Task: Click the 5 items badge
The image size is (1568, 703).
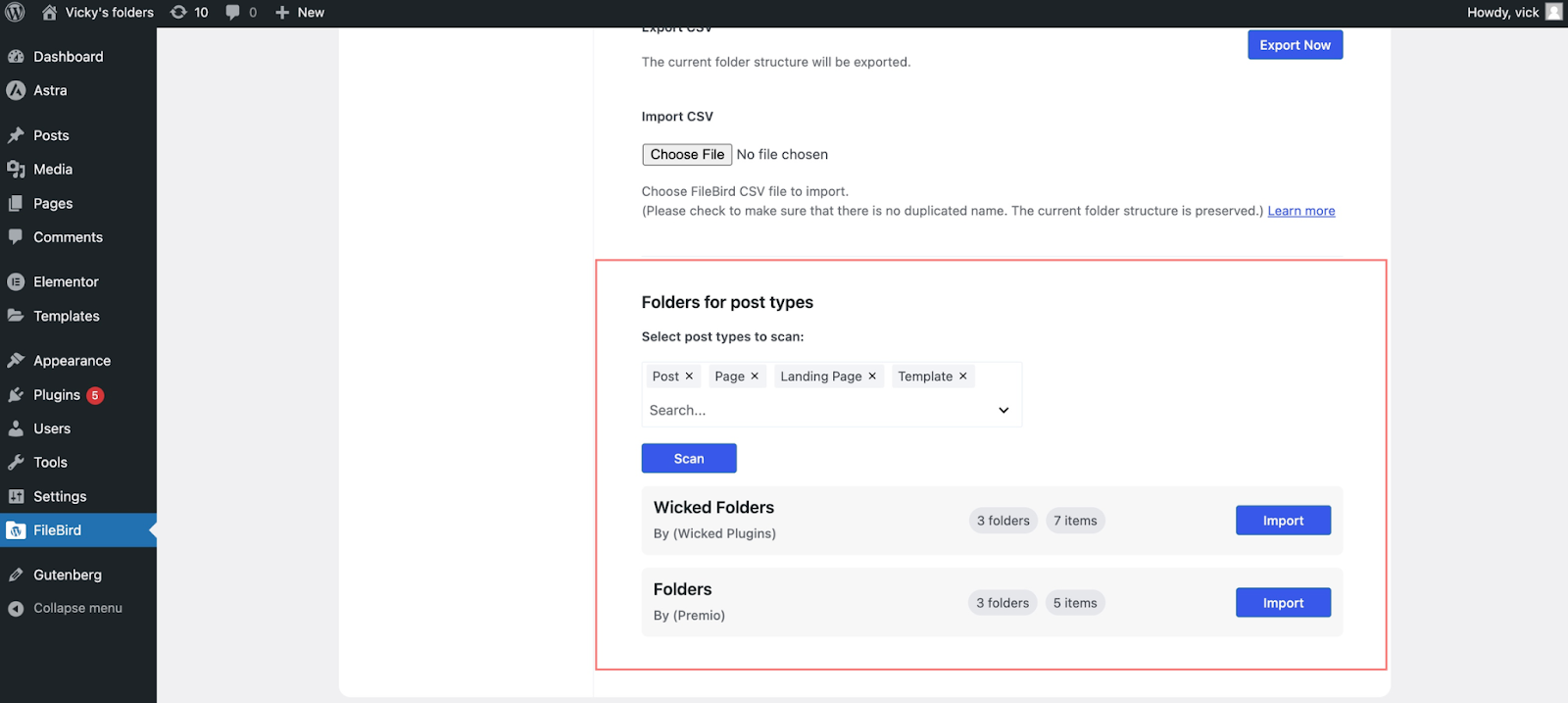Action: [x=1075, y=603]
